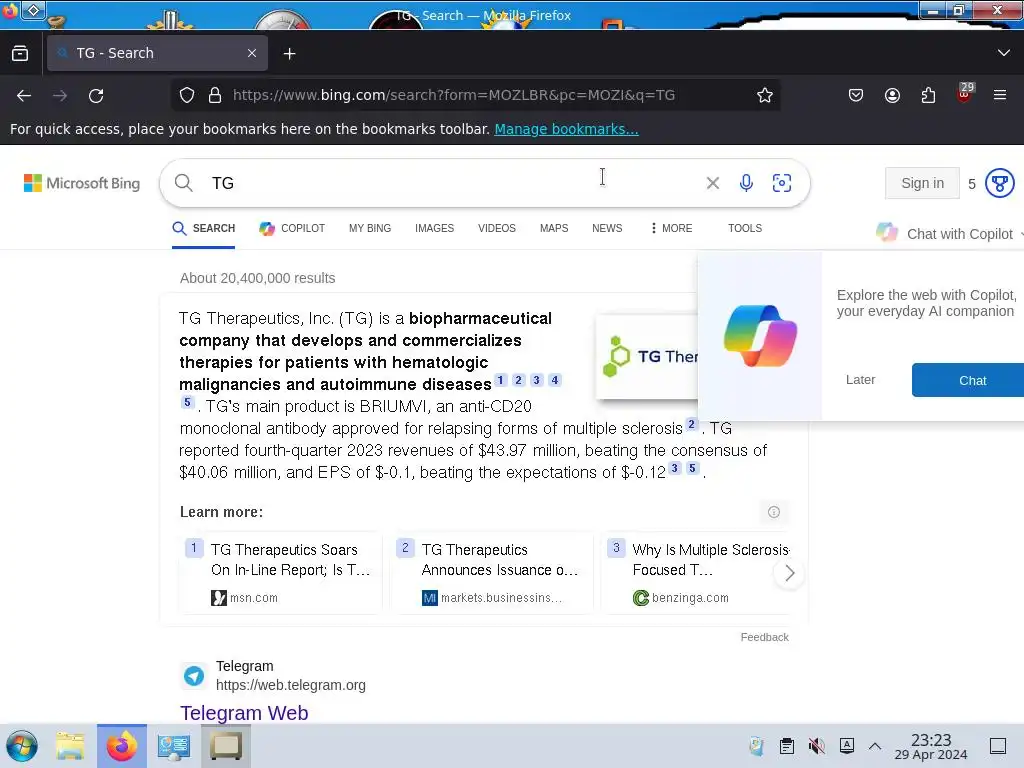The height and width of the screenshot is (768, 1024).
Task: Open visual search camera icon
Action: coord(782,183)
